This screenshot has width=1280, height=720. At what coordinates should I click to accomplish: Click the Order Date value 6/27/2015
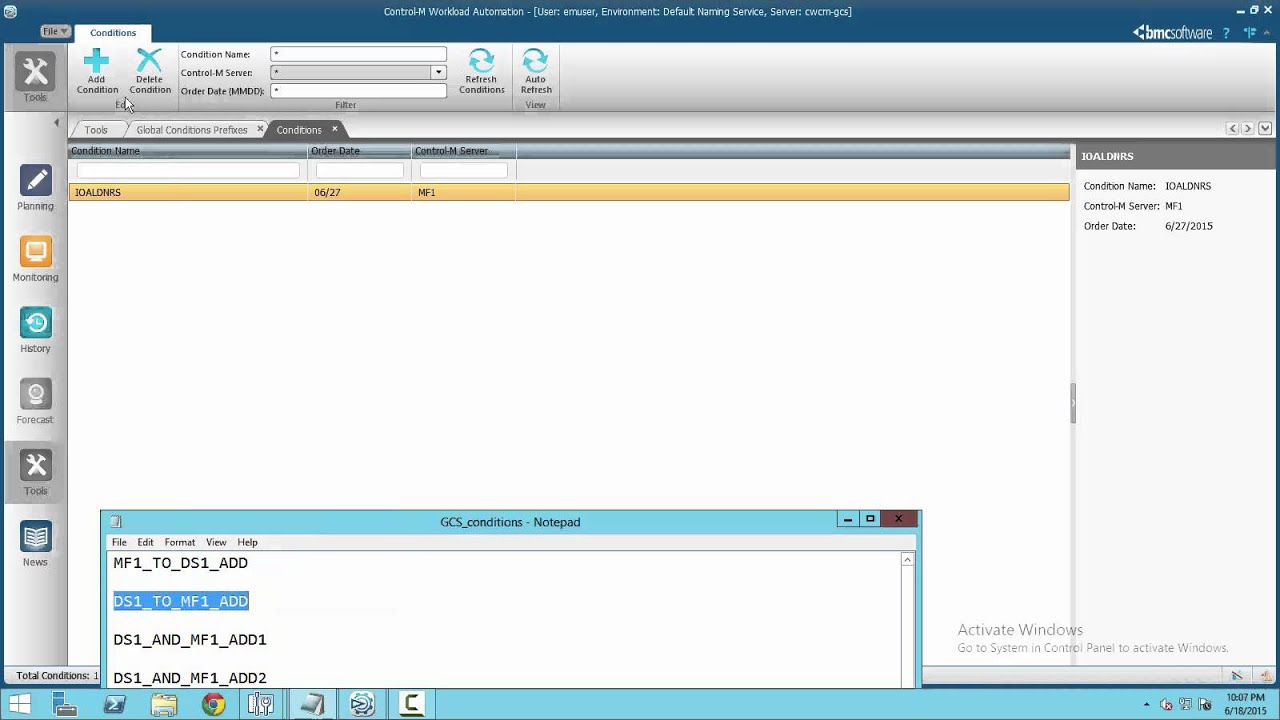1189,226
